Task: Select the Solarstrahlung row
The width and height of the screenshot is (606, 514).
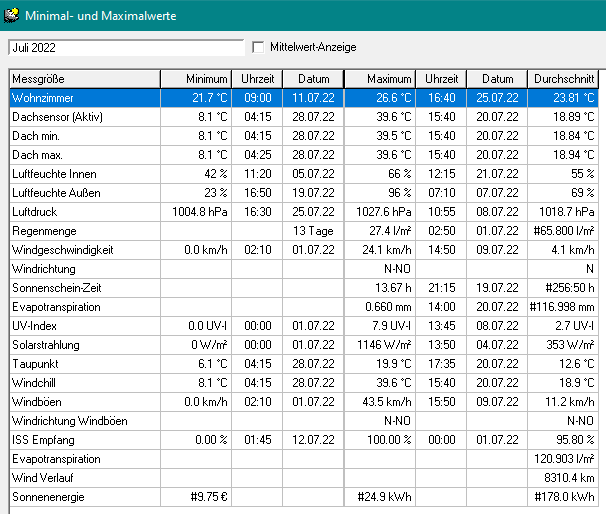Action: 84,345
